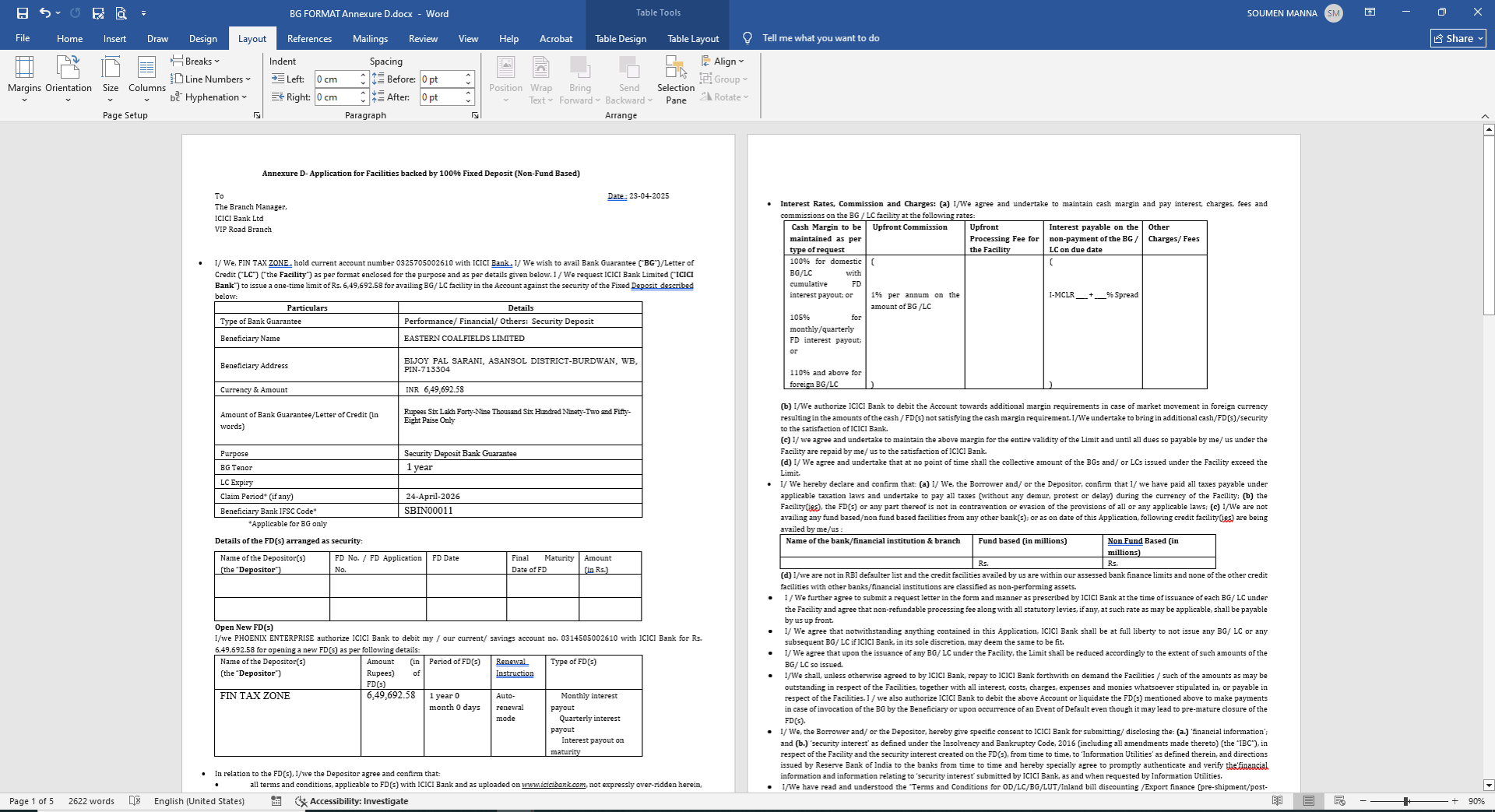
Task: Open the SM account profile icon
Action: tap(1334, 13)
